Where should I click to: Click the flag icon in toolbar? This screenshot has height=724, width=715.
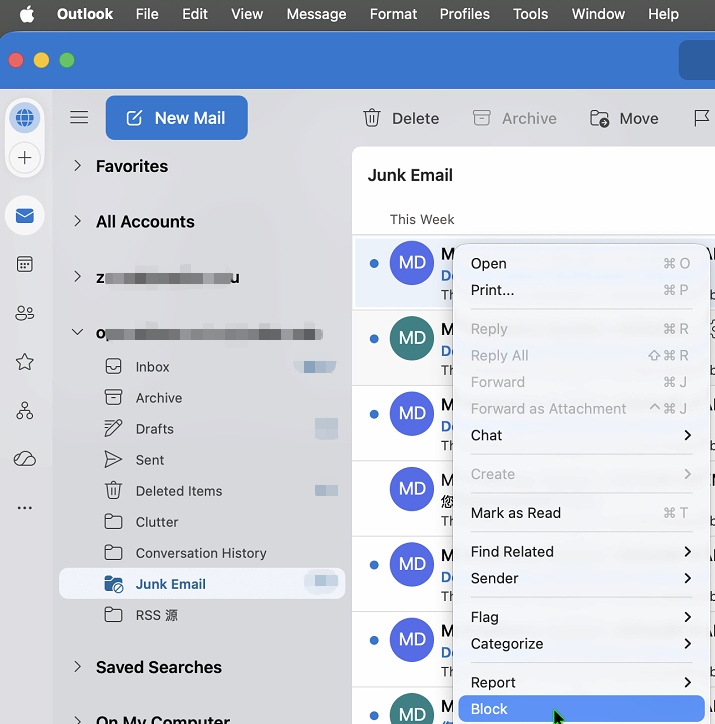tap(701, 118)
